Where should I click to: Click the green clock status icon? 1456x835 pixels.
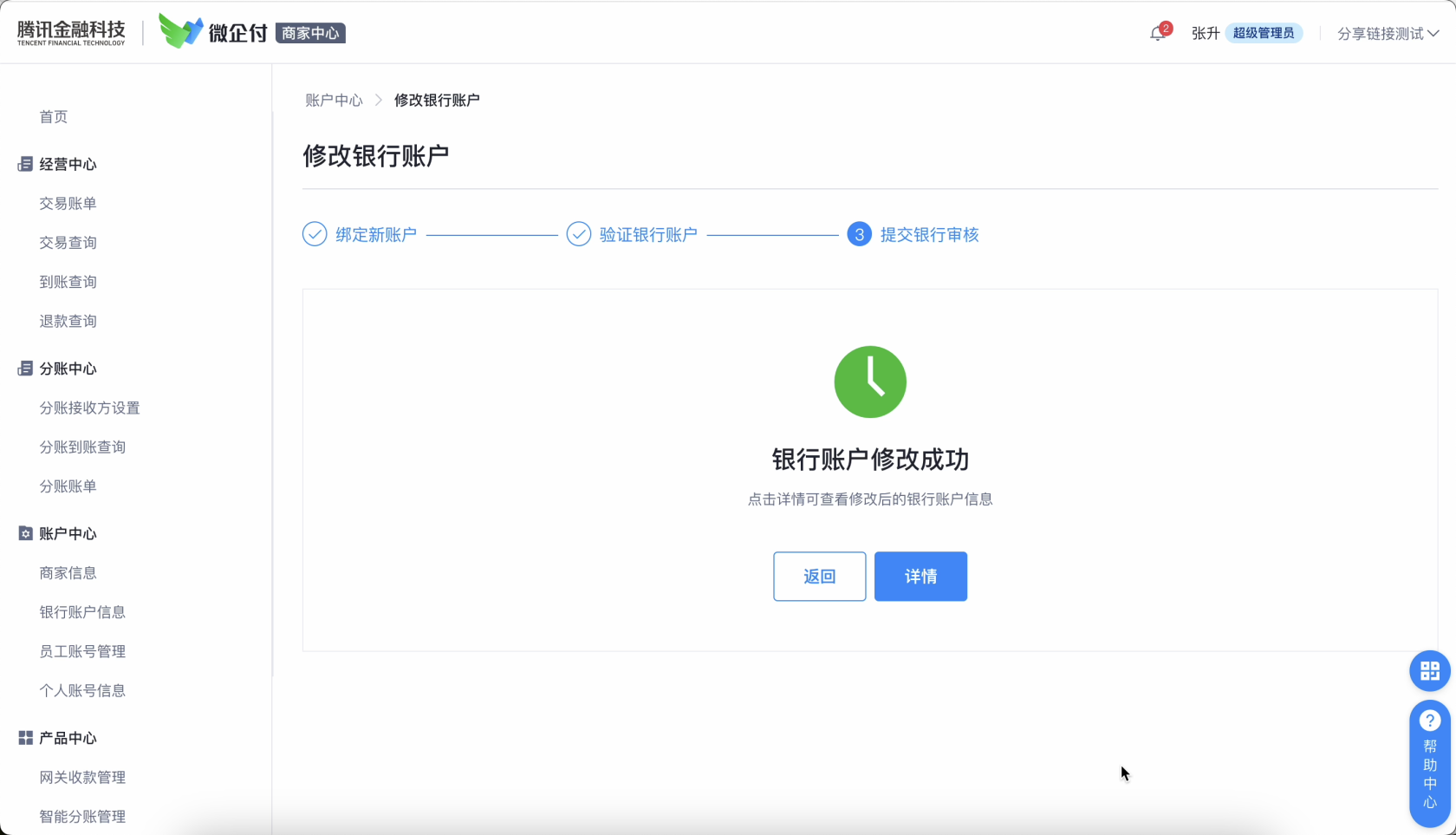870,382
